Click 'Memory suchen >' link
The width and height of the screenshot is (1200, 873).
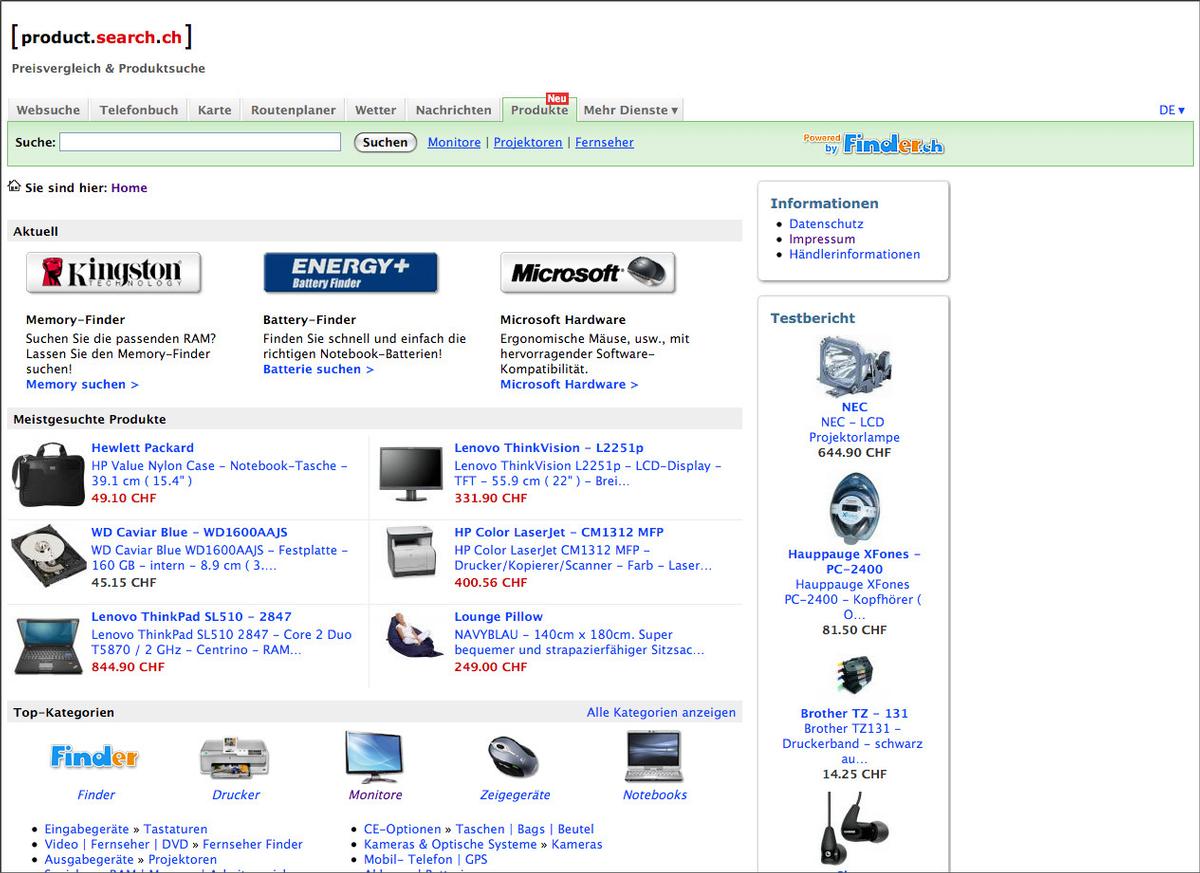(82, 384)
